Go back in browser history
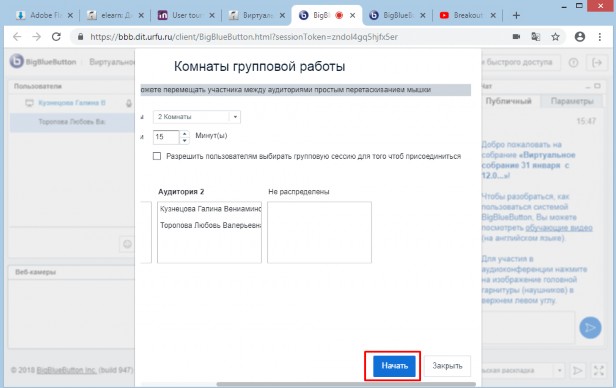616x388 pixels. [x=17, y=37]
